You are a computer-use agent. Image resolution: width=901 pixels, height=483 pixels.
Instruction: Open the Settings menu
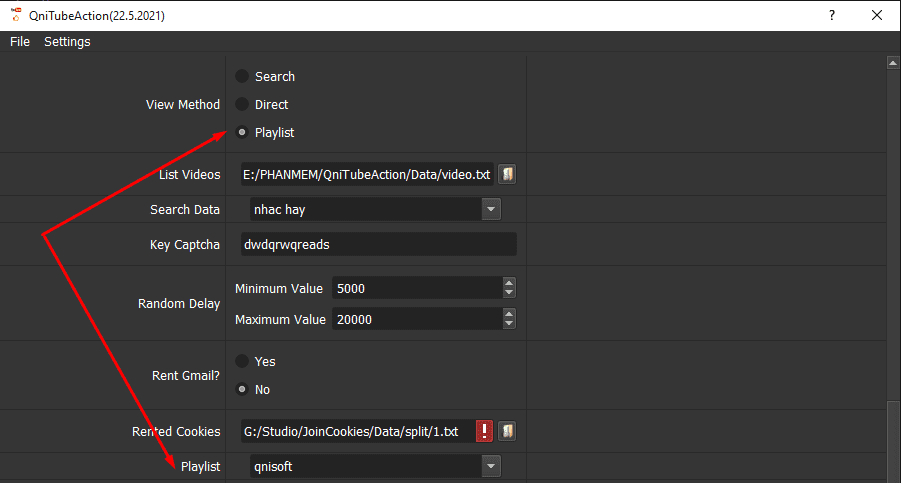[67, 41]
